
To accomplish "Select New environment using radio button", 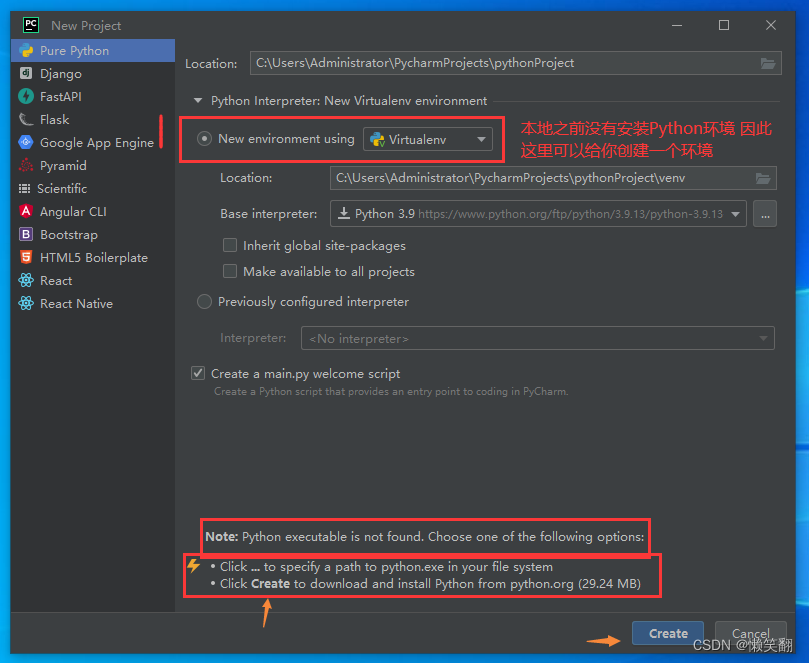I will click(204, 139).
